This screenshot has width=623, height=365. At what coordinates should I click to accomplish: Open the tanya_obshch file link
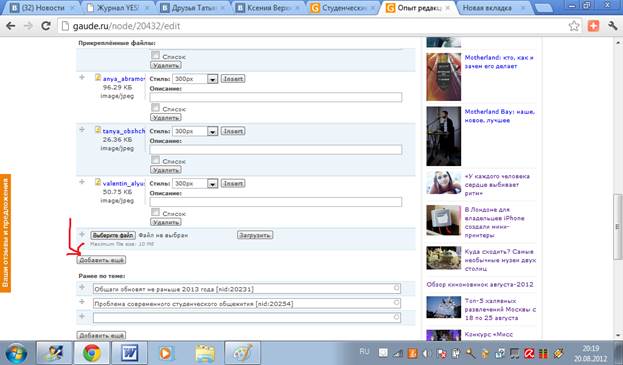coord(124,131)
